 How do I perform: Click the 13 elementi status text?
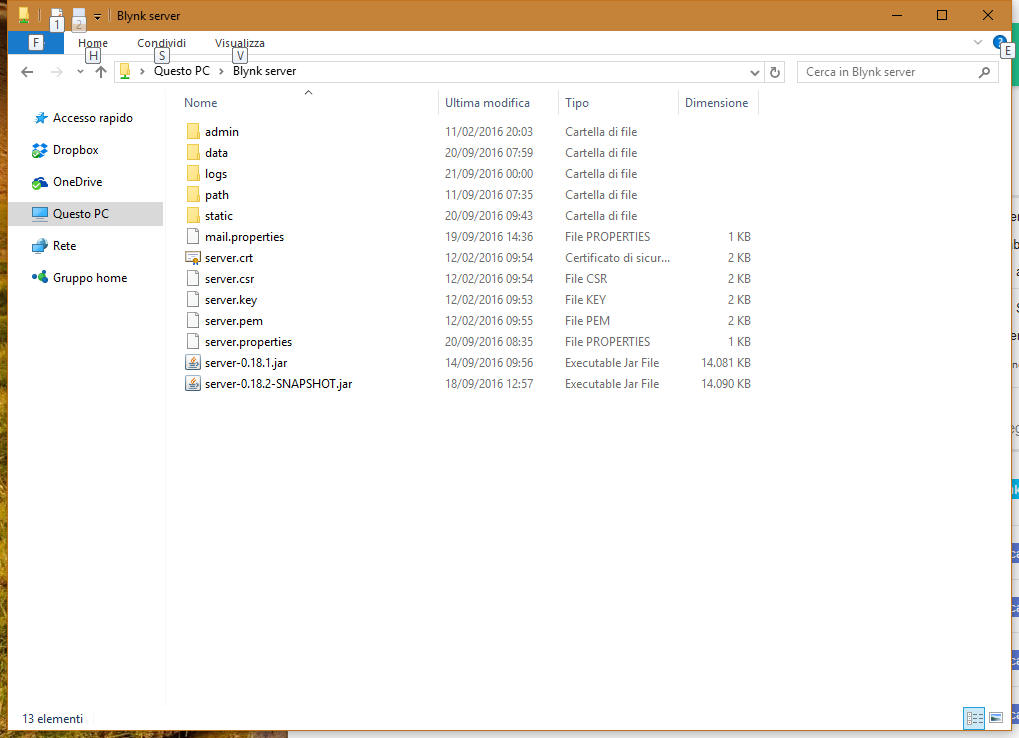[53, 719]
